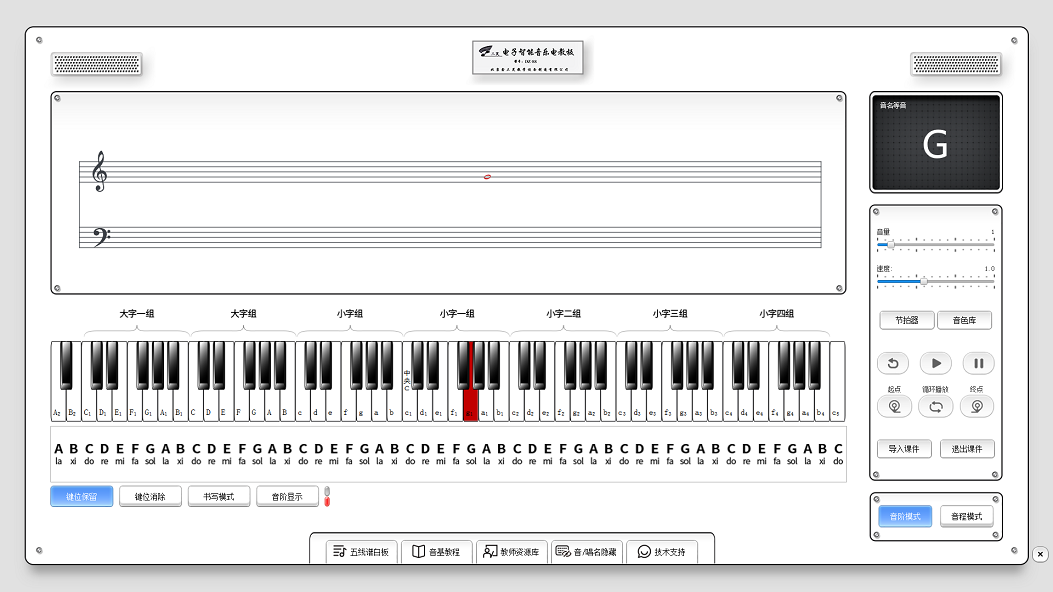The image size is (1053, 592).
Task: Open the 技术支持 tech support tab
Action: click(661, 552)
